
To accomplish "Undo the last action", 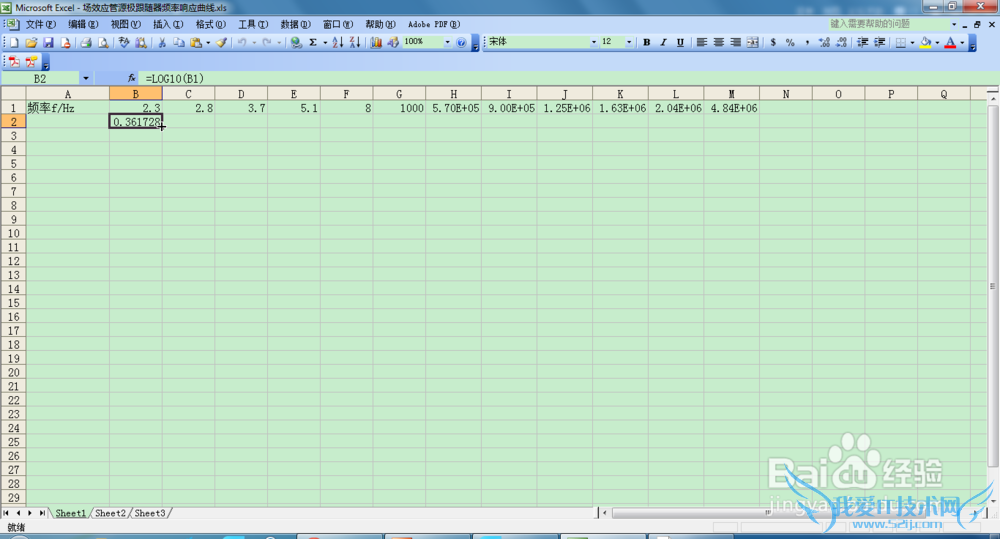I will [x=242, y=42].
